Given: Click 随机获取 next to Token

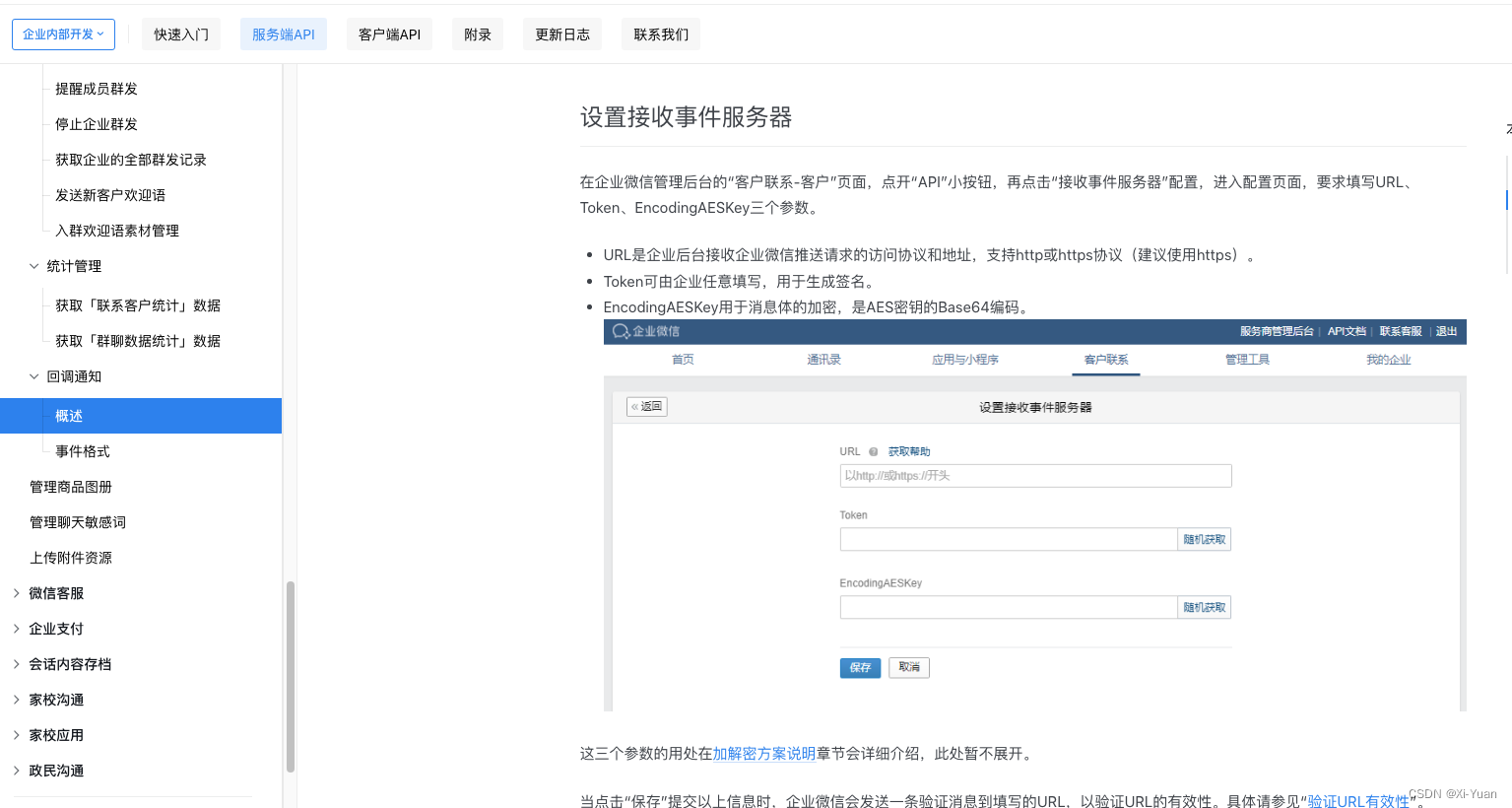Looking at the screenshot, I should (1205, 539).
